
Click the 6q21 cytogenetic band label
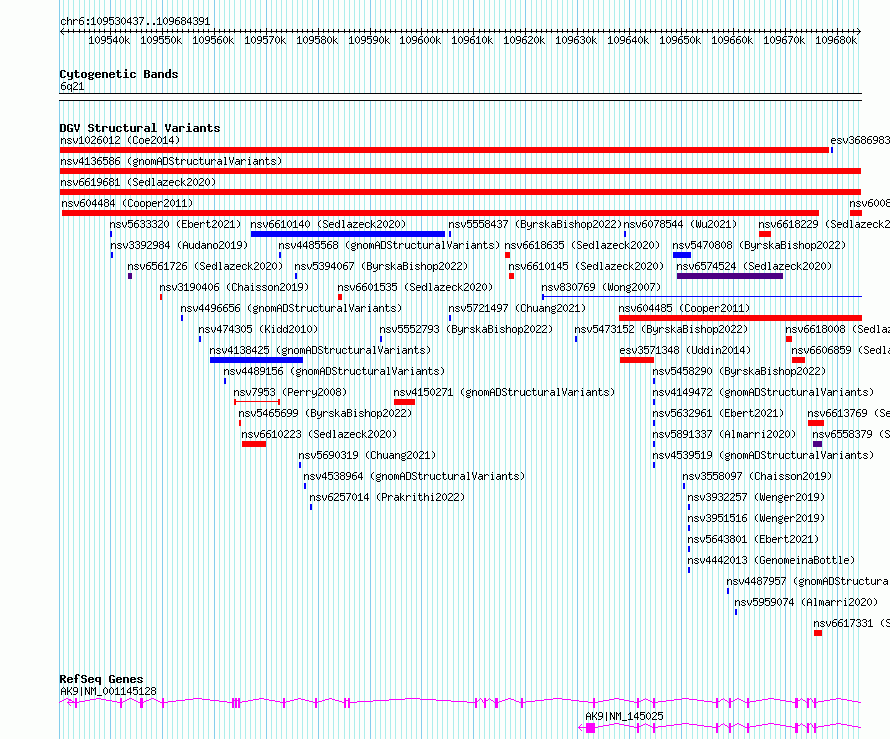click(x=72, y=86)
